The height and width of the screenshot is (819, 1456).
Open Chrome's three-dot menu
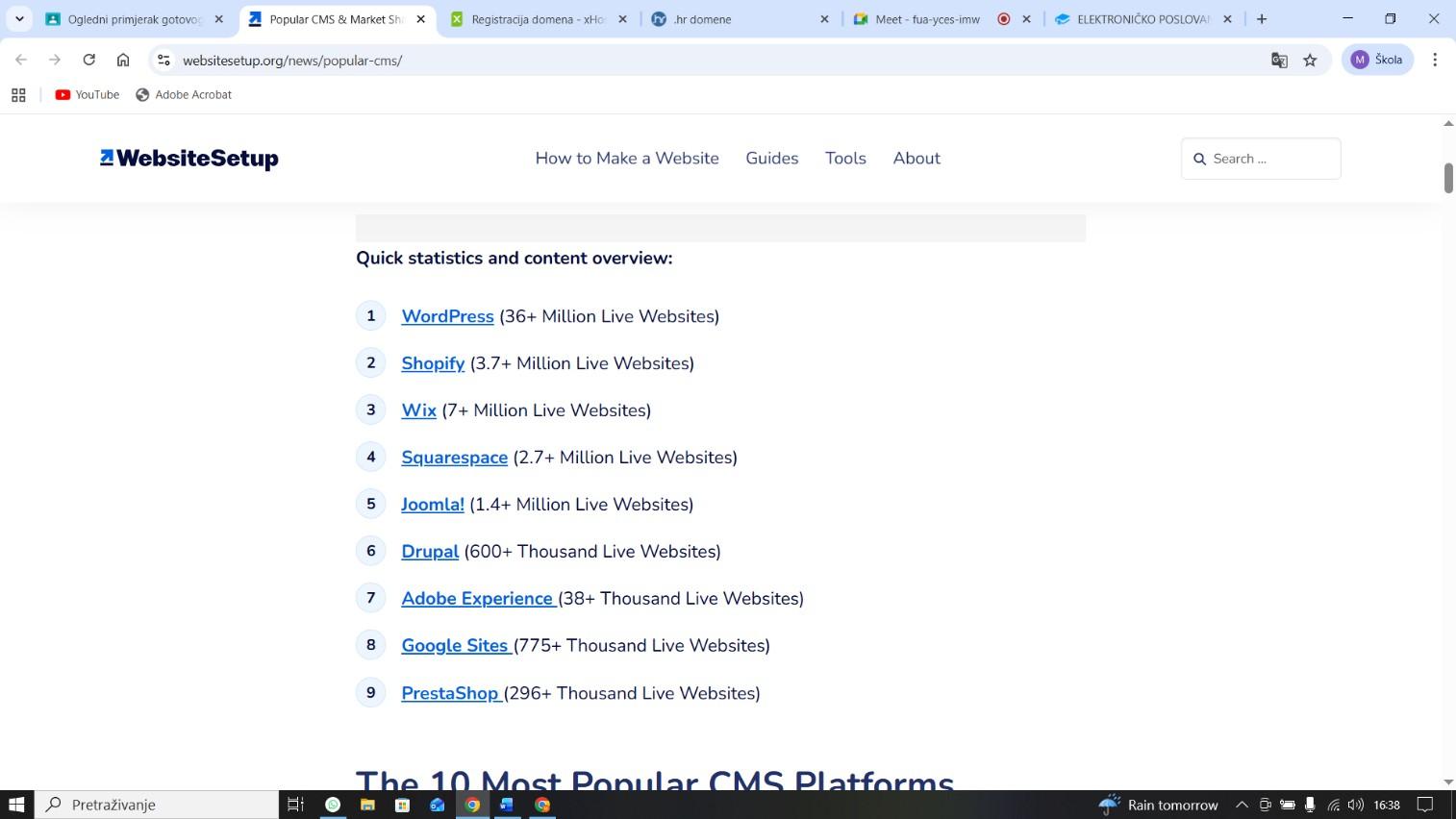click(x=1435, y=60)
